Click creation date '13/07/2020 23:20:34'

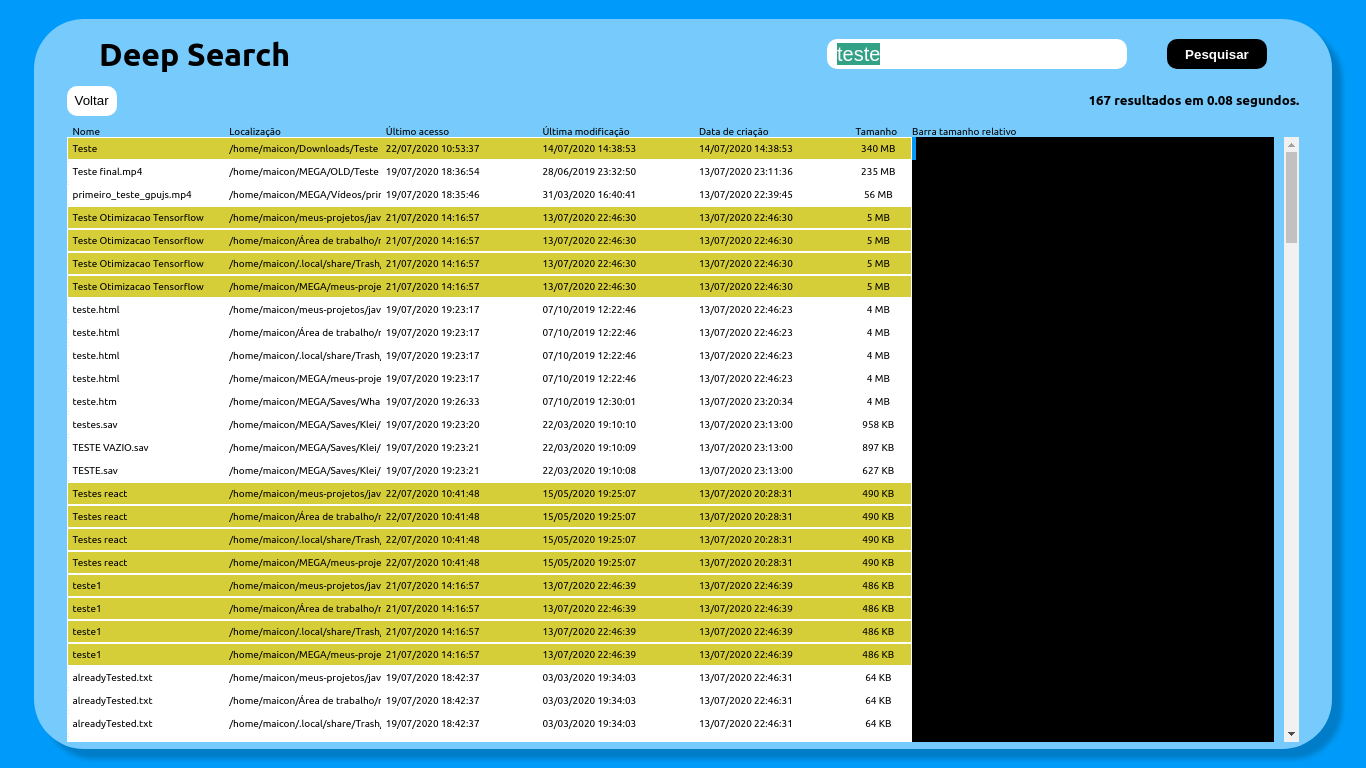pyautogui.click(x=746, y=402)
